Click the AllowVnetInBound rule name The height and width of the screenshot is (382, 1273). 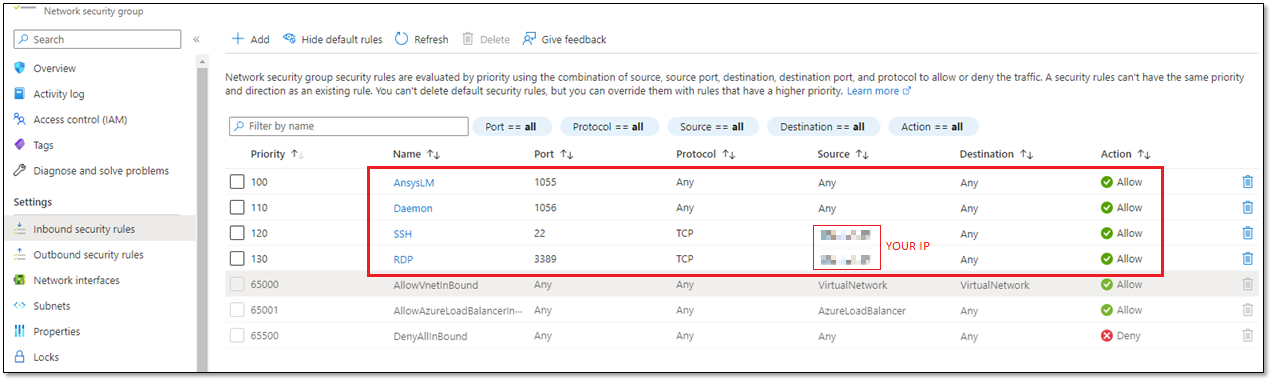coord(436,285)
